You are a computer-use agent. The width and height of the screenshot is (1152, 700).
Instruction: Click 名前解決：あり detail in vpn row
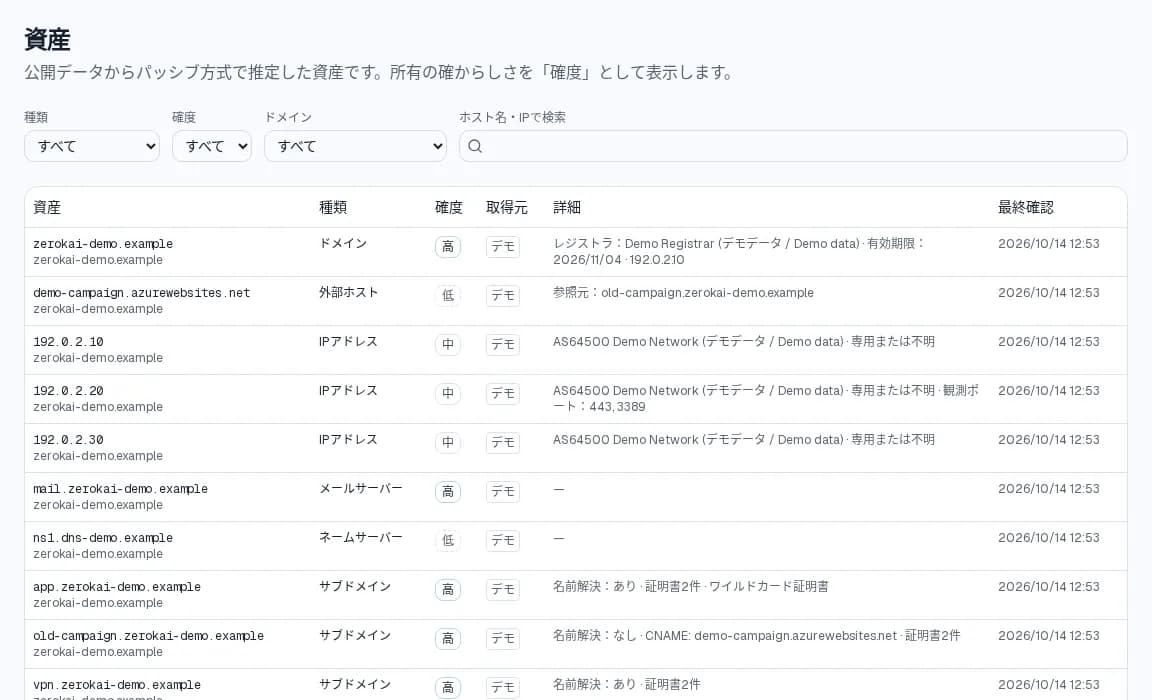point(627,685)
